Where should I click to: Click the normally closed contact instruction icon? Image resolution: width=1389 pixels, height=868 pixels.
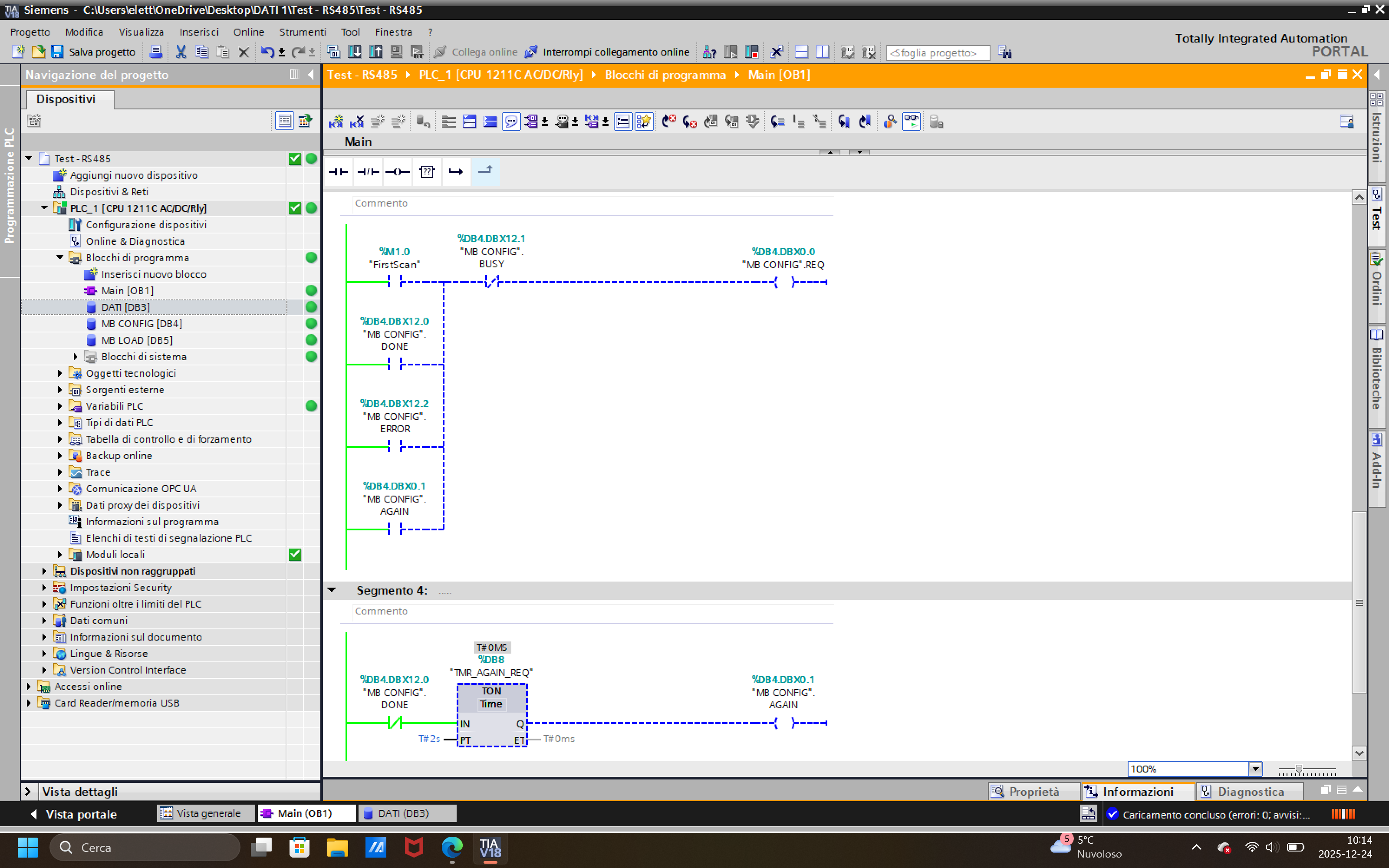(x=368, y=172)
